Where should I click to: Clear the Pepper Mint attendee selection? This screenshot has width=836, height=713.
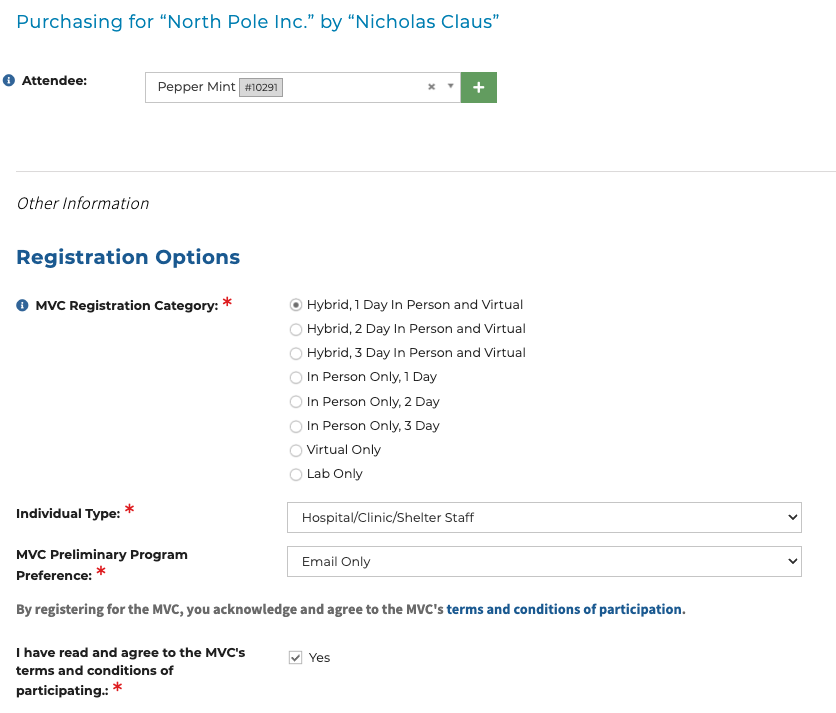tap(431, 87)
